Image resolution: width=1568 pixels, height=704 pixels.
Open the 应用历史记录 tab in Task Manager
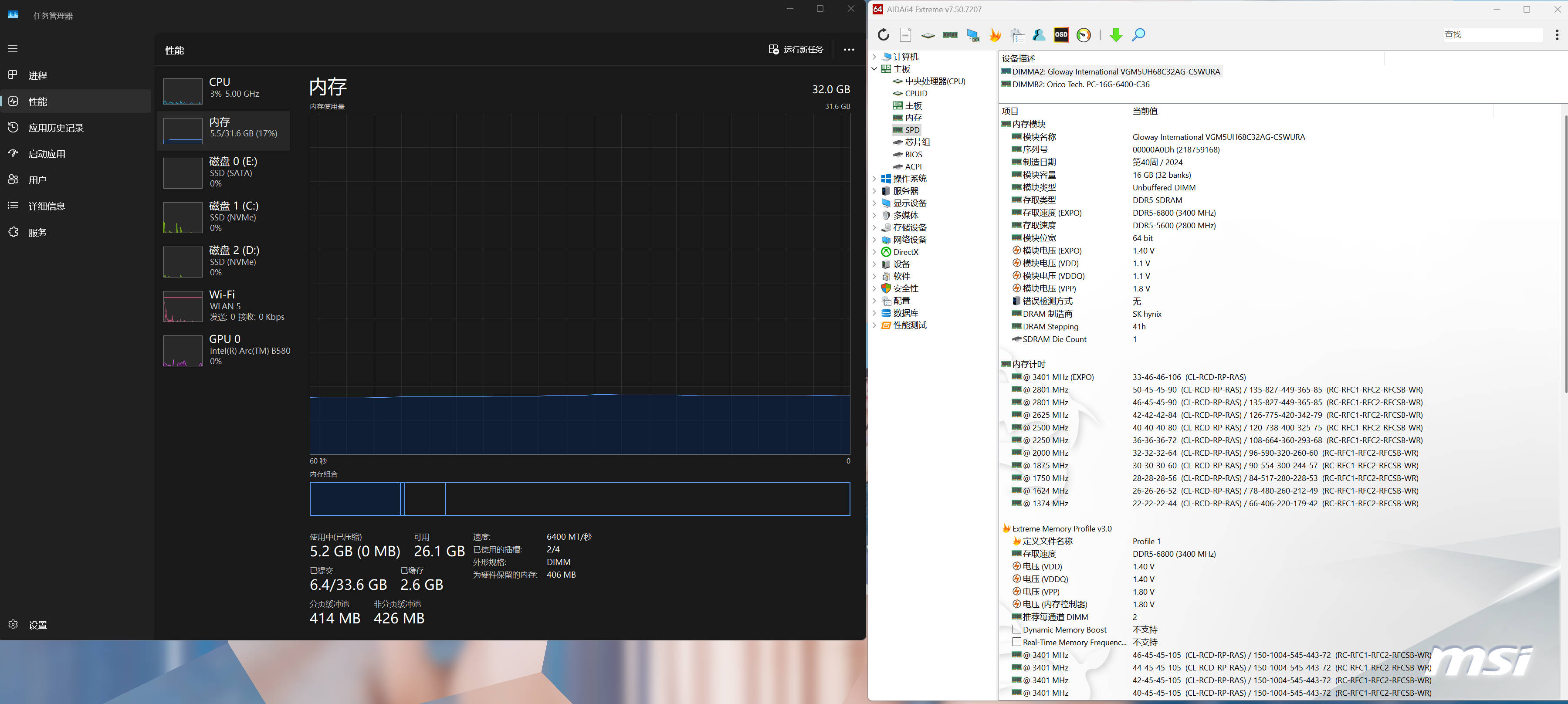55,128
